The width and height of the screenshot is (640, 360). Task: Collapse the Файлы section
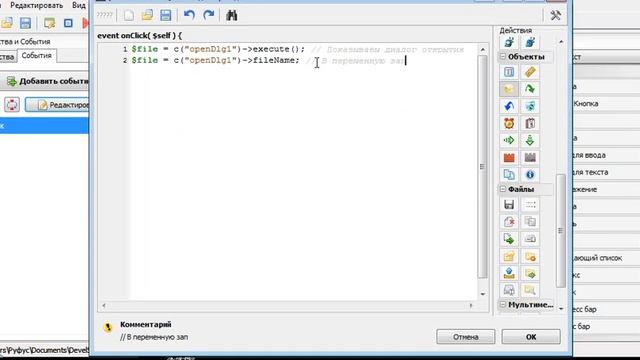coord(503,189)
